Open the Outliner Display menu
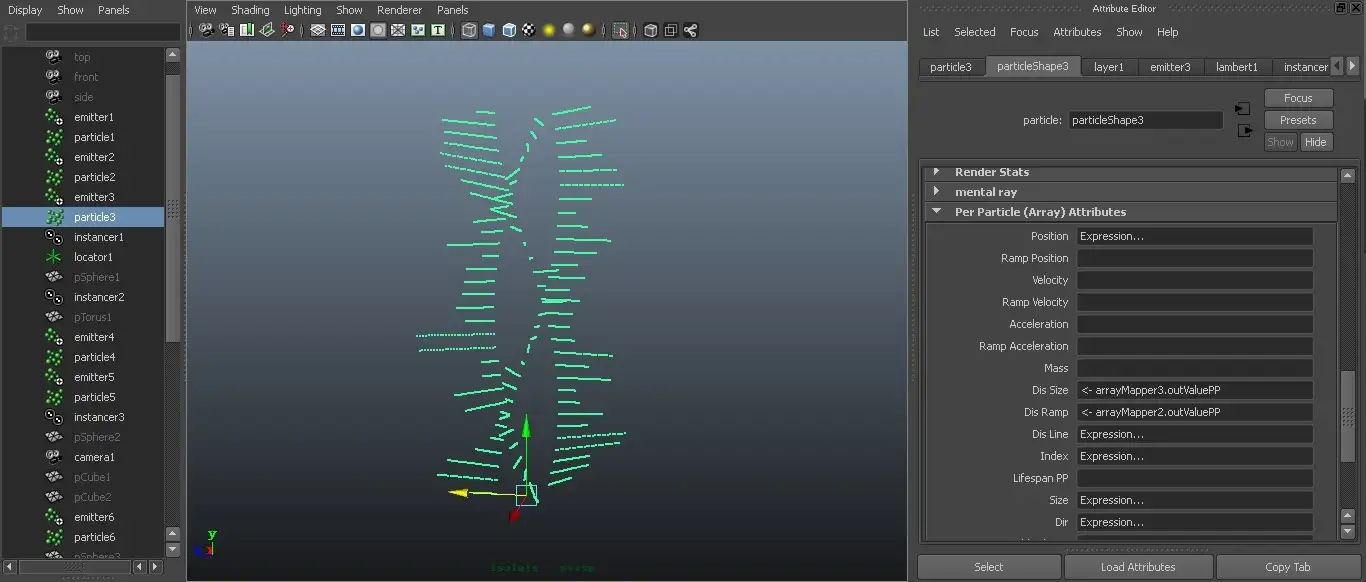Screen dimensions: 1366x582 (25, 10)
